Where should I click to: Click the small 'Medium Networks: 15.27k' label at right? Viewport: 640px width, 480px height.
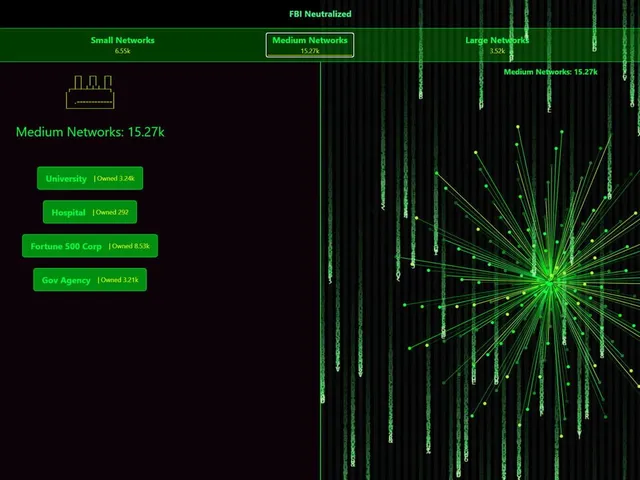[550, 72]
